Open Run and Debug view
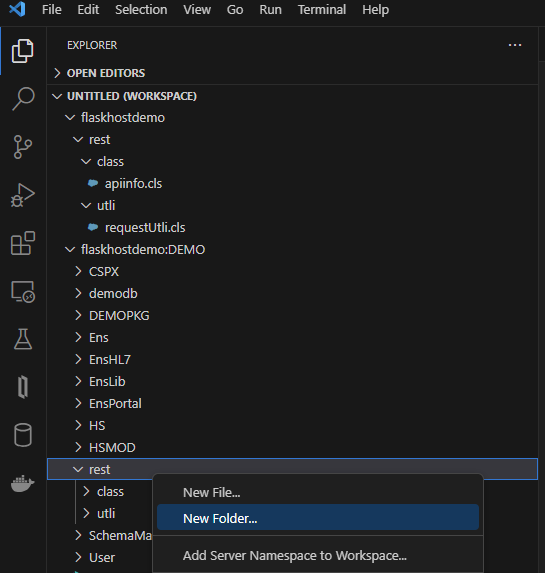The image size is (545, 573). point(23,195)
